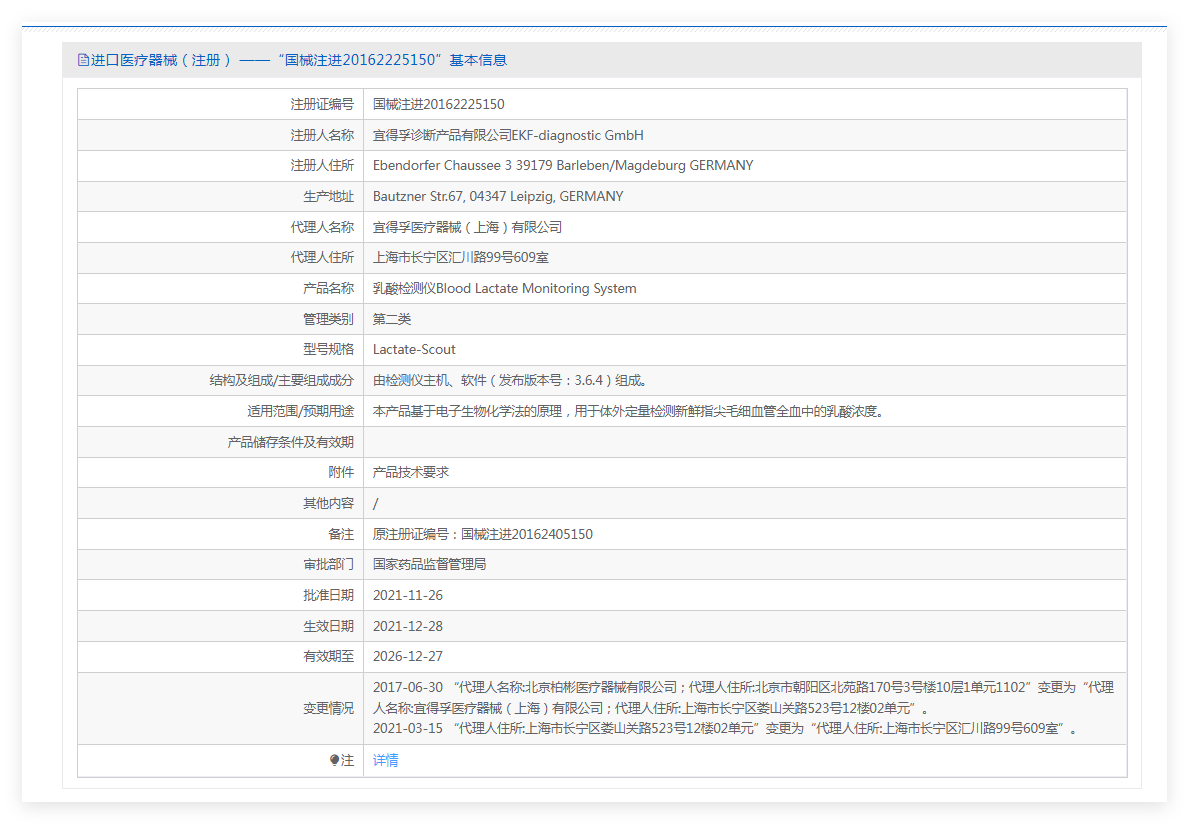Click the bulb icon beside 注 label
1189x824 pixels.
coord(334,760)
